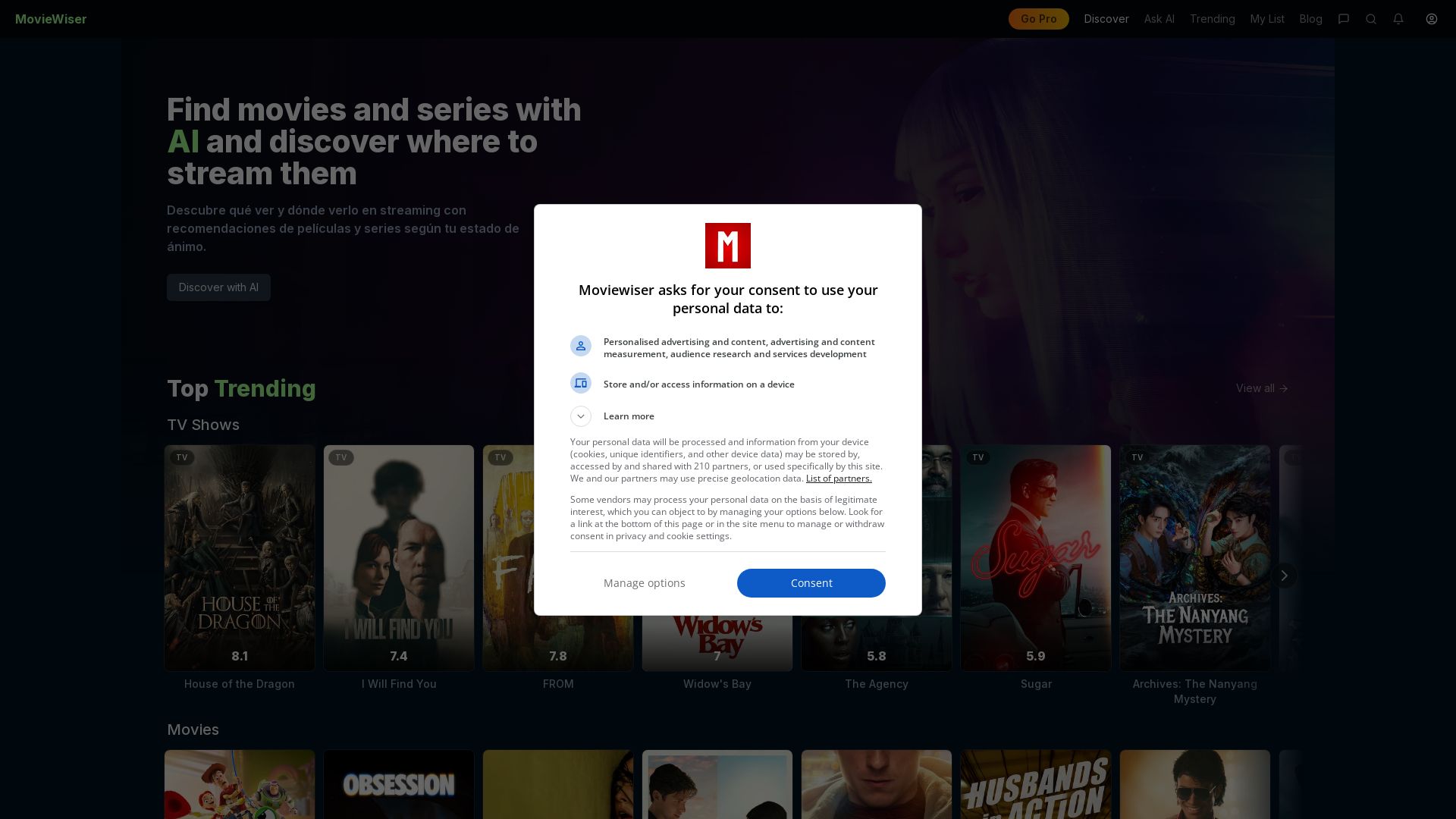This screenshot has height=819, width=1456.
Task: Click View all trending link
Action: 1262,388
